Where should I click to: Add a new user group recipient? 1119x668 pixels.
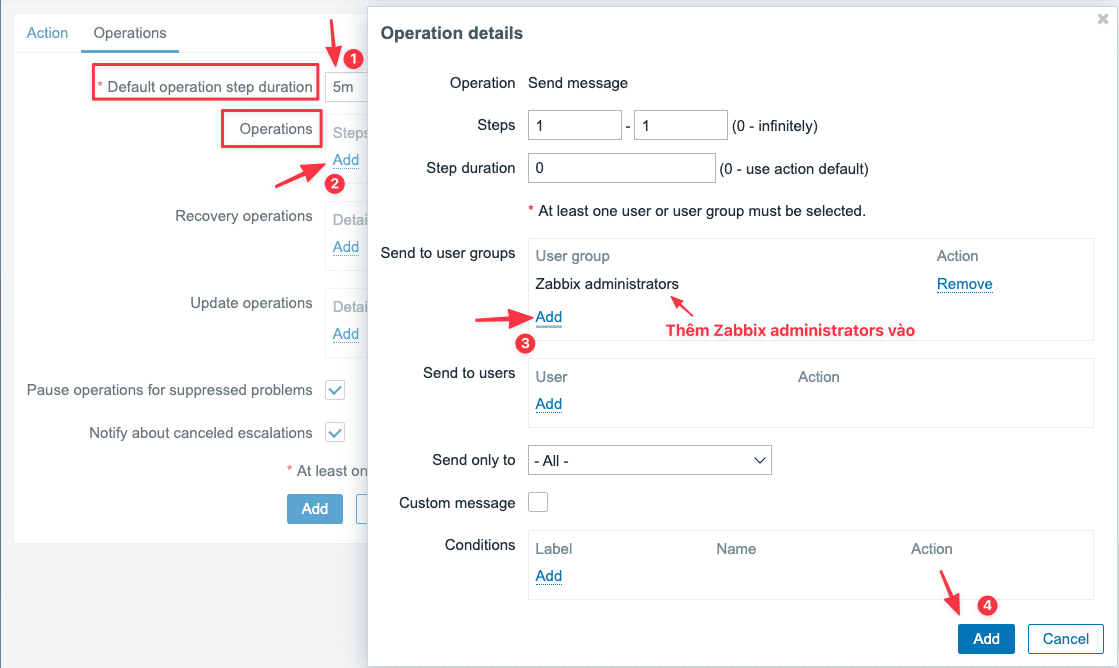click(x=548, y=317)
